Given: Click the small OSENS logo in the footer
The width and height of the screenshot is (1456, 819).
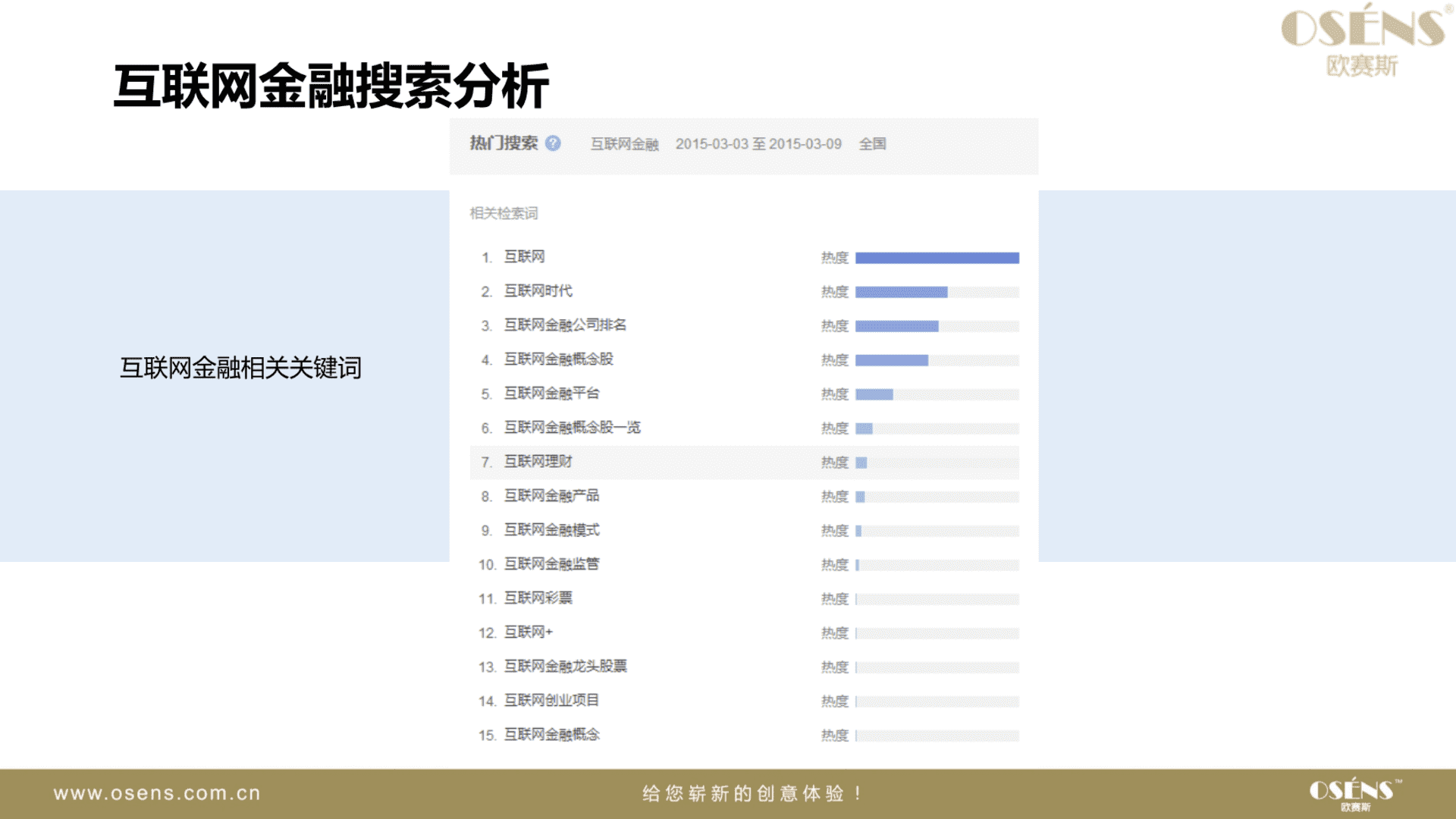Looking at the screenshot, I should (x=1355, y=794).
